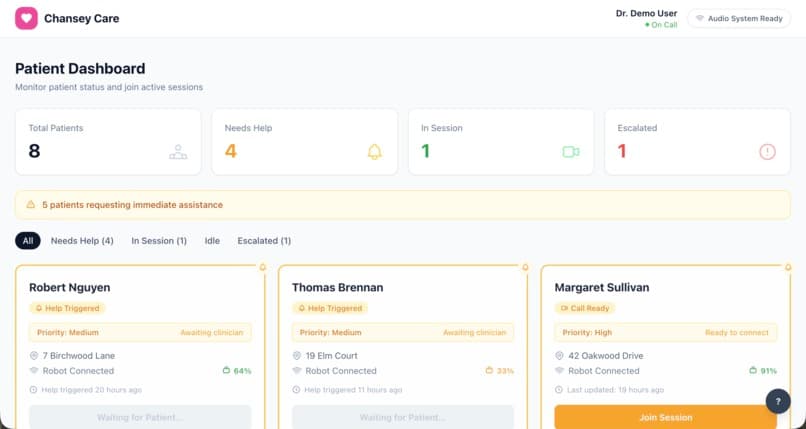
Task: Click clock icon next to Help triggered 20 hours ago
Action: coord(33,390)
